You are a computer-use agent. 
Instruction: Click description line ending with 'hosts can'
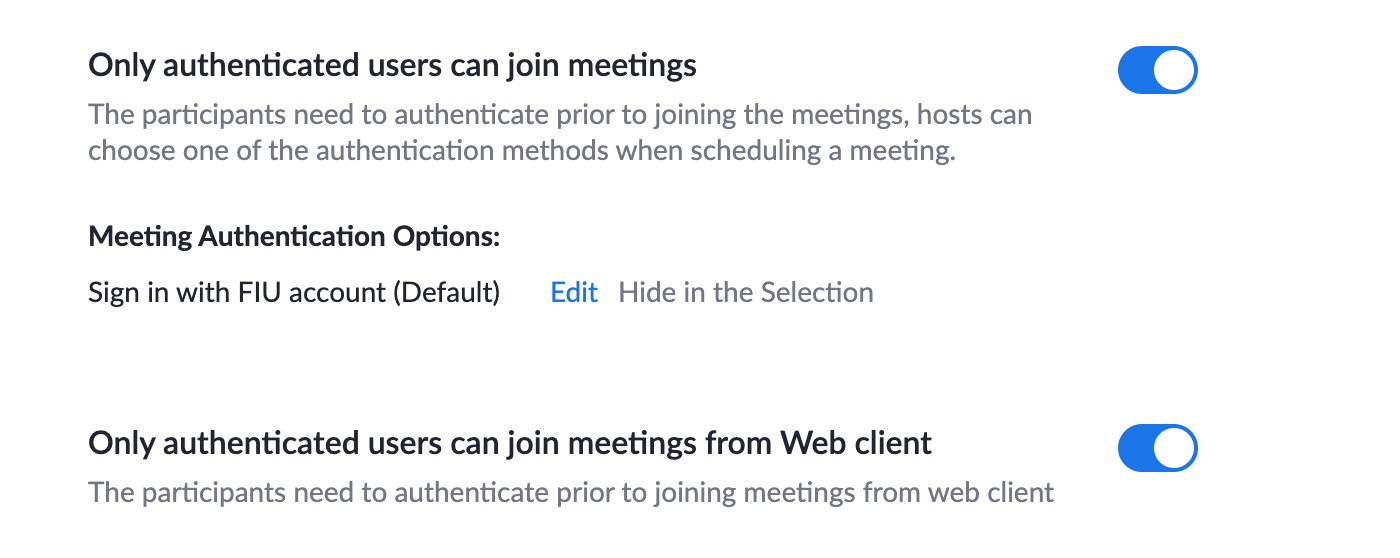click(560, 114)
